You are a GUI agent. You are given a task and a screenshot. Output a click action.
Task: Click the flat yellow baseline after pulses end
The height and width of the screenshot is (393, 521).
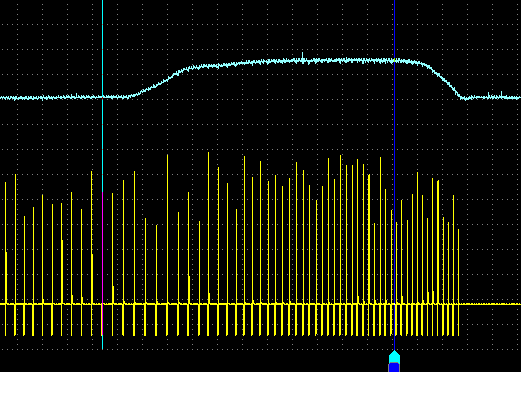pos(490,304)
